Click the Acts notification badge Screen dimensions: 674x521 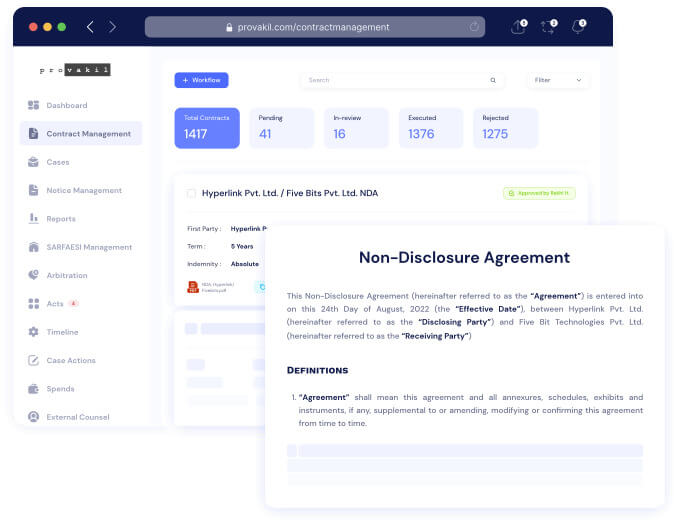pos(74,303)
